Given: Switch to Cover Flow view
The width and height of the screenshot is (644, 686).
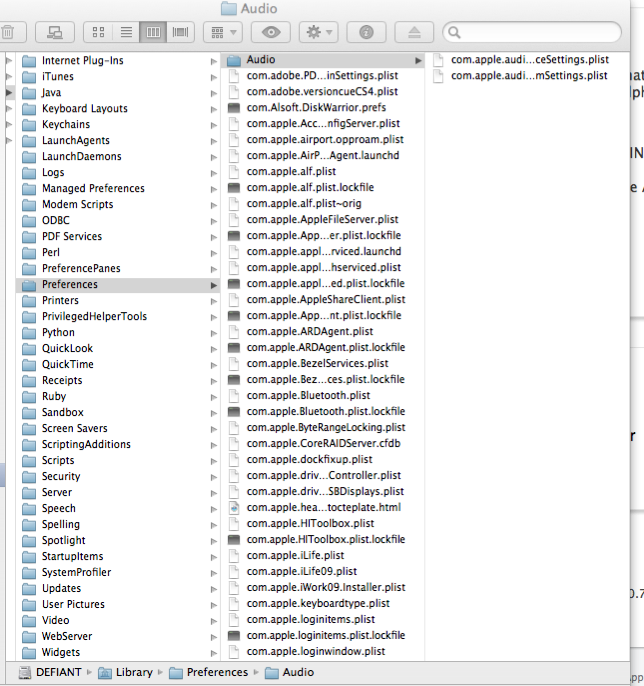Looking at the screenshot, I should click(180, 32).
